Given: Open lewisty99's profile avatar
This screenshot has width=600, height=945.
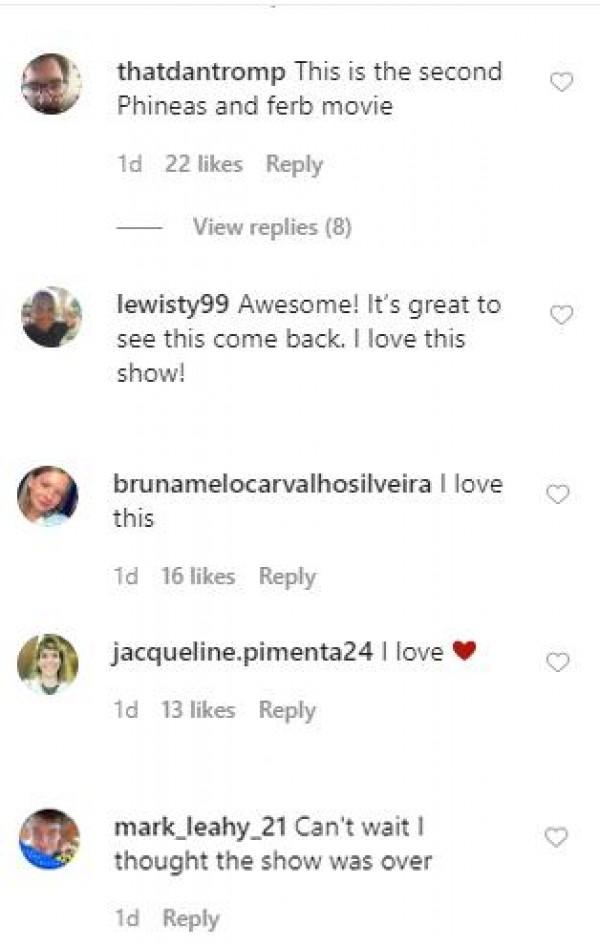Looking at the screenshot, I should pos(51,317).
